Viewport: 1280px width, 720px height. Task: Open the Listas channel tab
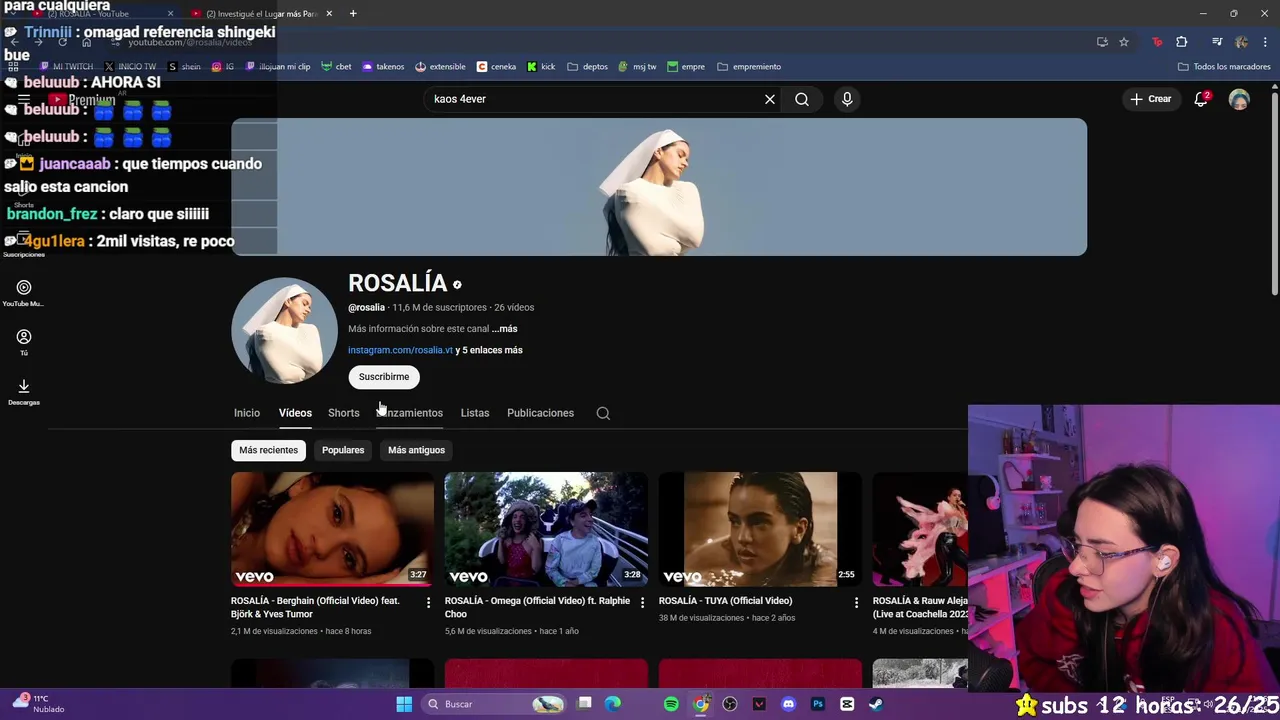(x=475, y=413)
